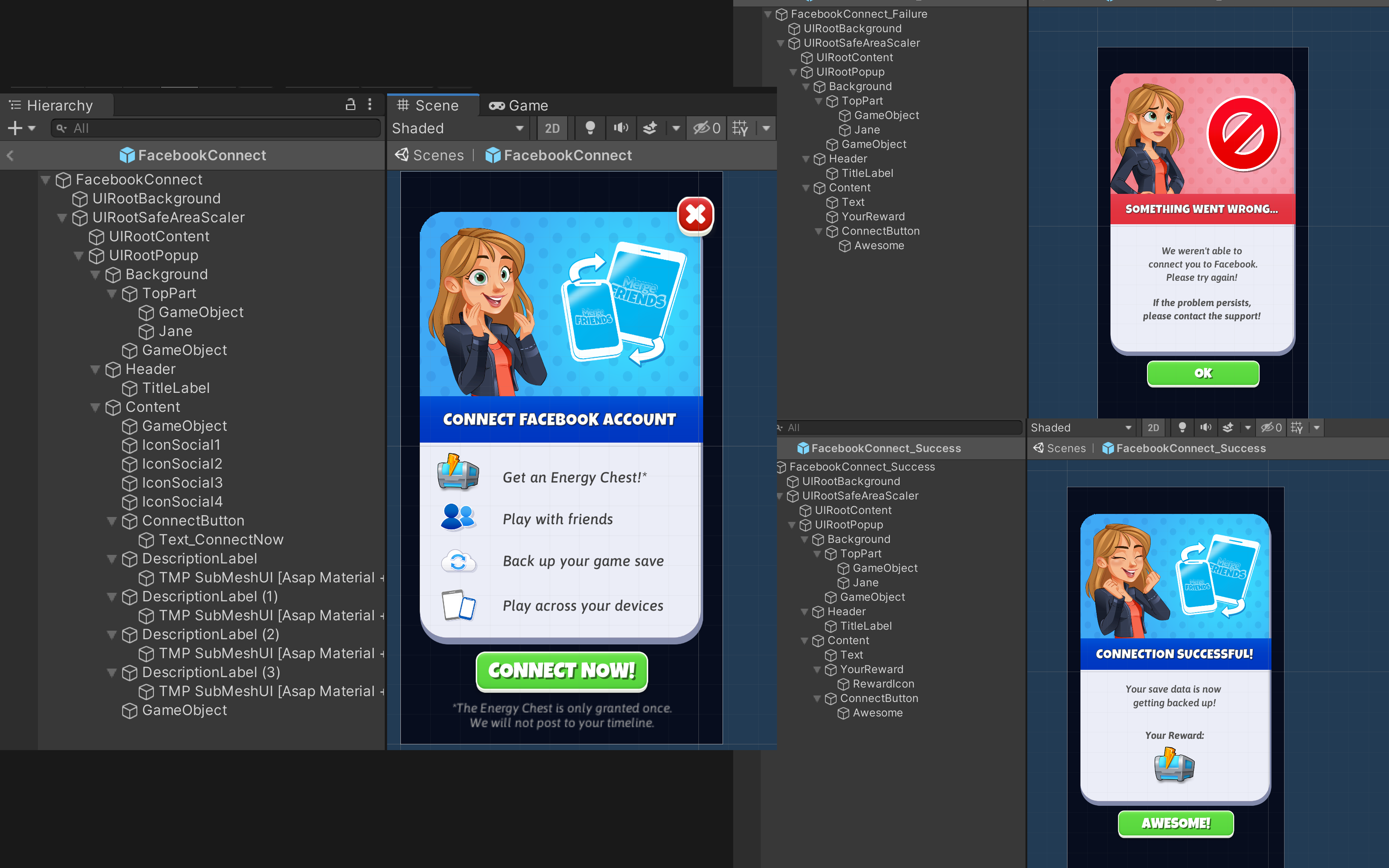Viewport: 1389px width, 868px height.
Task: Click FacebookConnect prefab cube icon in Hierarchy header
Action: 127,155
